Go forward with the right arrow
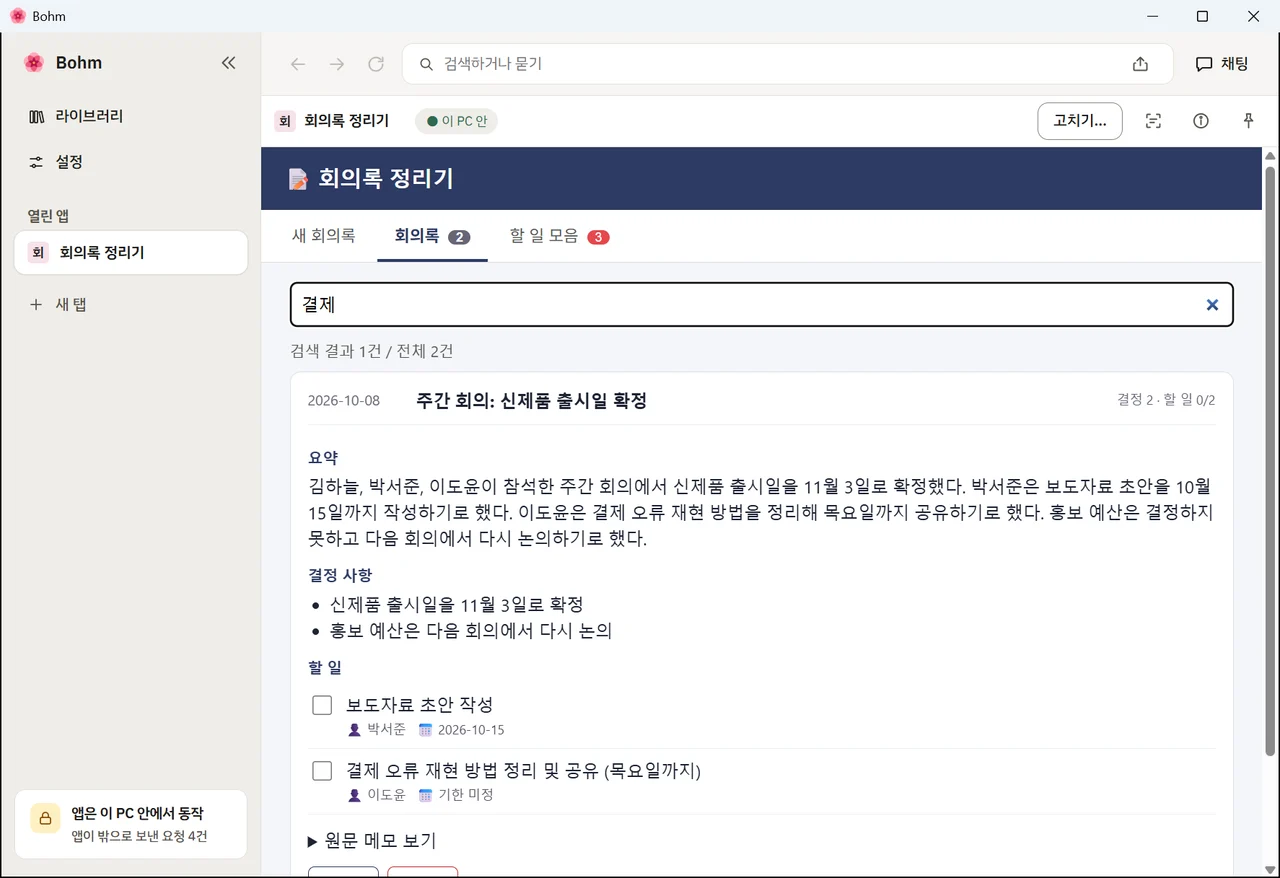Viewport: 1280px width, 878px height. 337,64
